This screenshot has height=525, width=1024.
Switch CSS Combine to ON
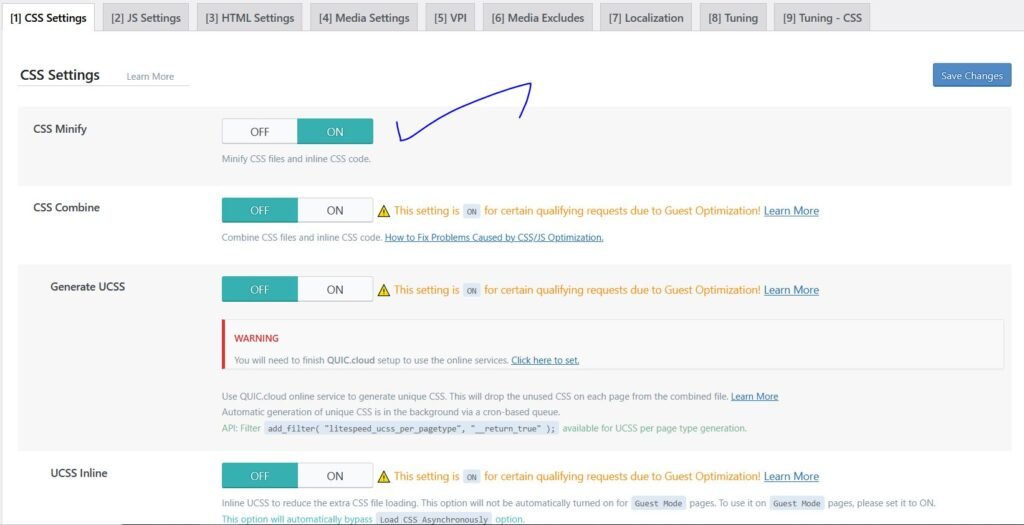[x=335, y=210]
